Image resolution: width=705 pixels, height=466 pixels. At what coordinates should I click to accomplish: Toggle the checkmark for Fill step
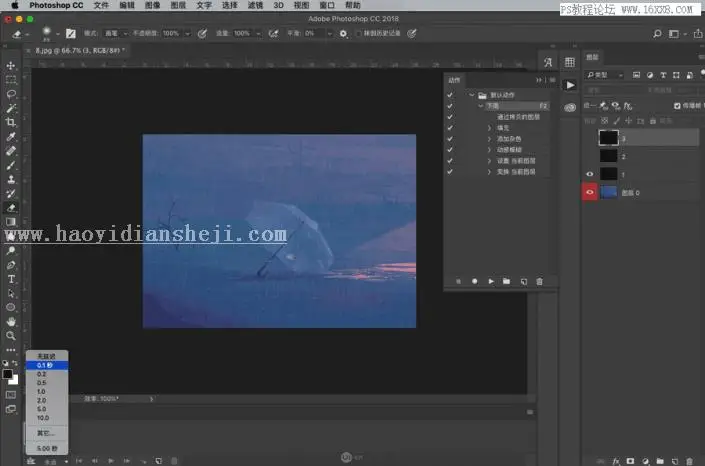pyautogui.click(x=450, y=128)
